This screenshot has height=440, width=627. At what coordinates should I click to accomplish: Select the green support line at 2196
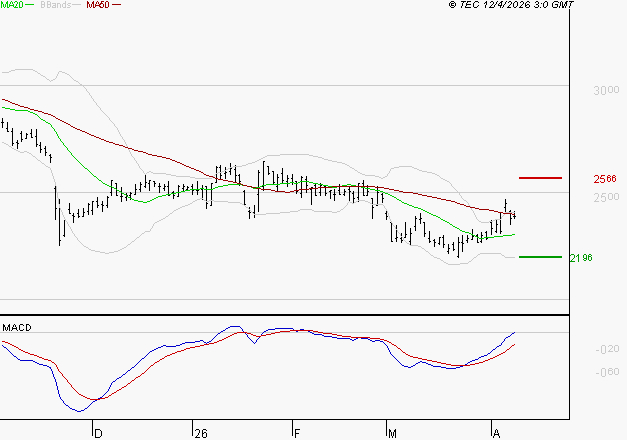pos(540,257)
